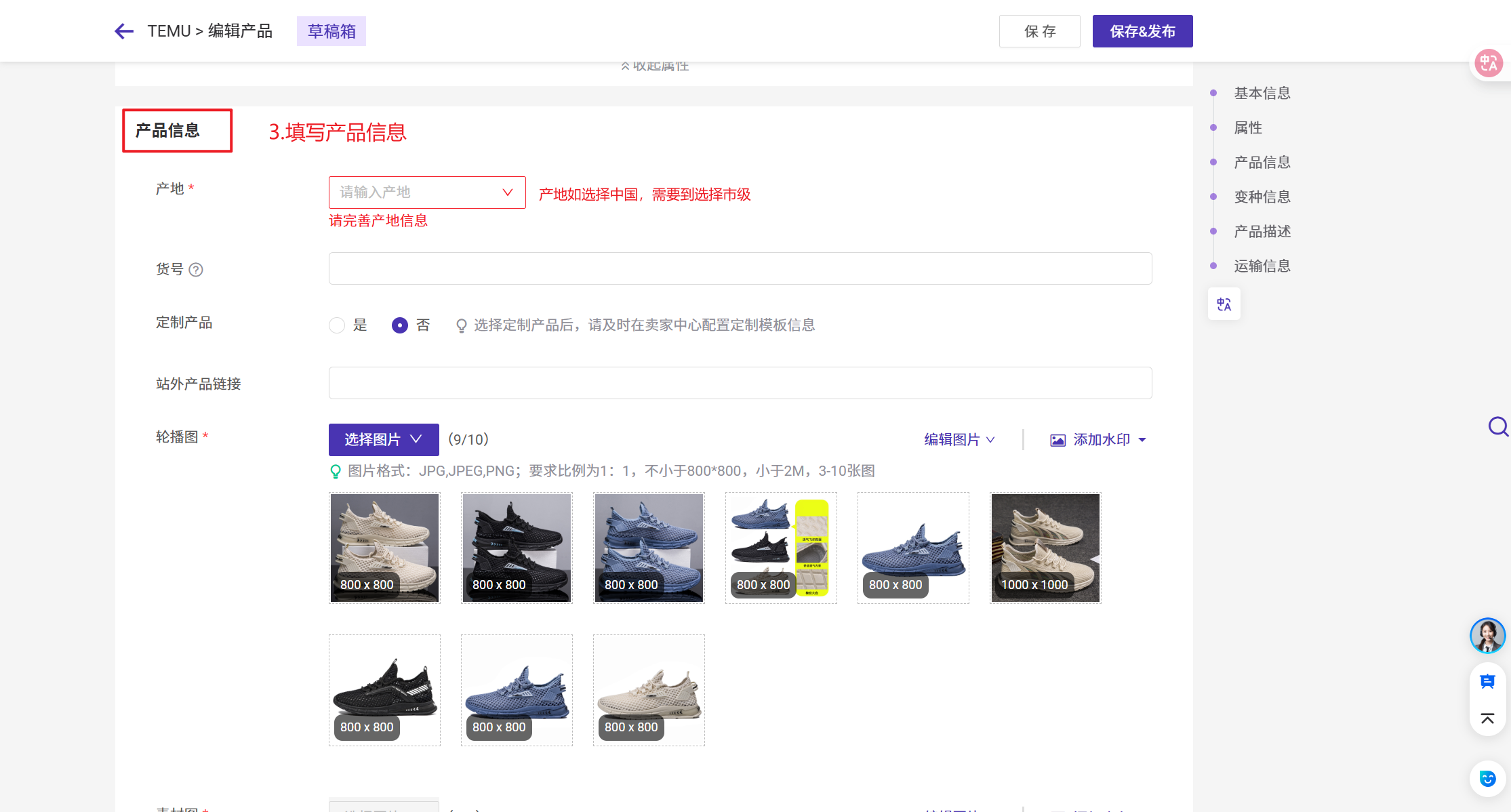Screen dimensions: 1511x812
Task: Click the 轮播图 field label
Action: [x=177, y=437]
